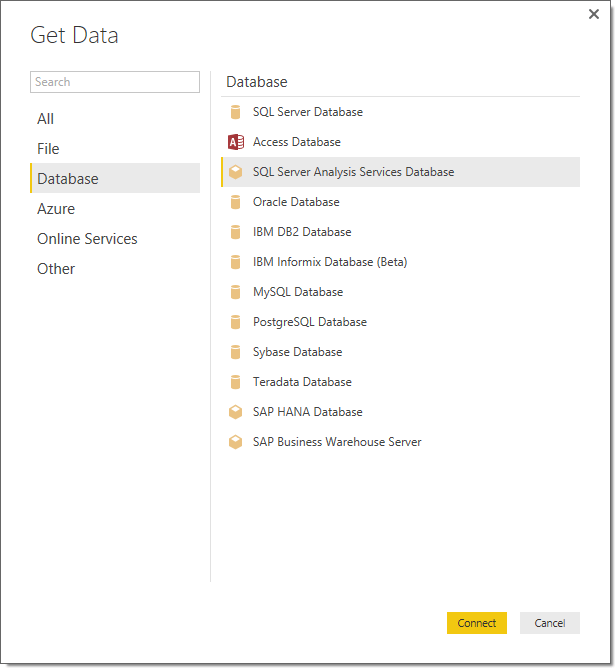The image size is (615, 668).
Task: Go to the Other category
Action: coord(56,269)
